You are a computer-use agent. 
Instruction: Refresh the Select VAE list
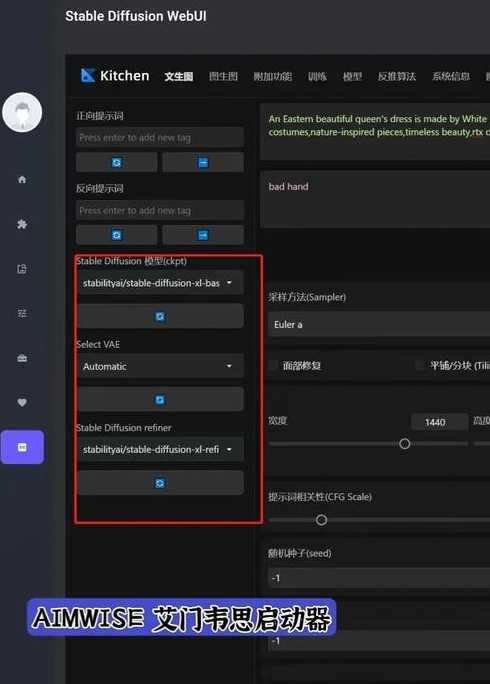[160, 400]
